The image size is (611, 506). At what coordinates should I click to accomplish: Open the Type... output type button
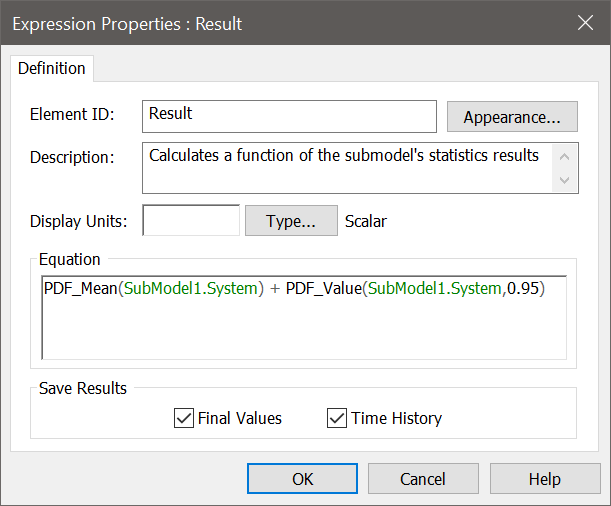coord(291,221)
